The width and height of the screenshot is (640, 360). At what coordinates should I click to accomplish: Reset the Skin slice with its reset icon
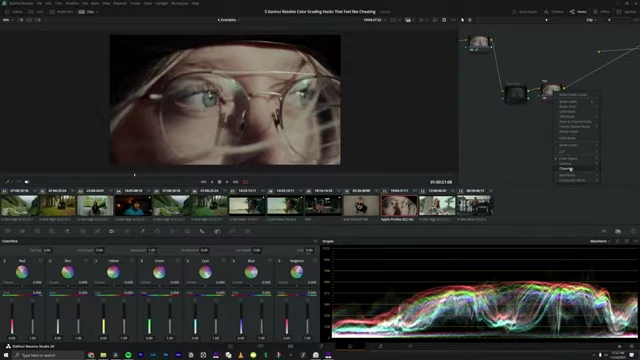[x=86, y=260]
